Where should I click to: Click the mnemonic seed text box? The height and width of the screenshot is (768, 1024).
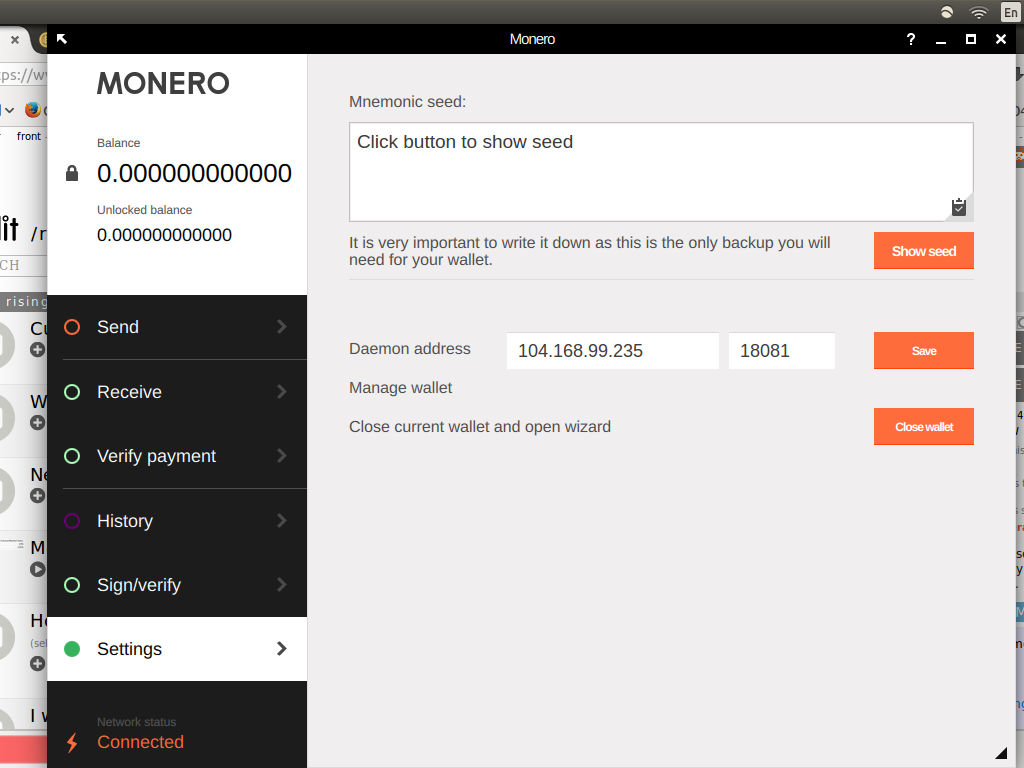click(661, 172)
